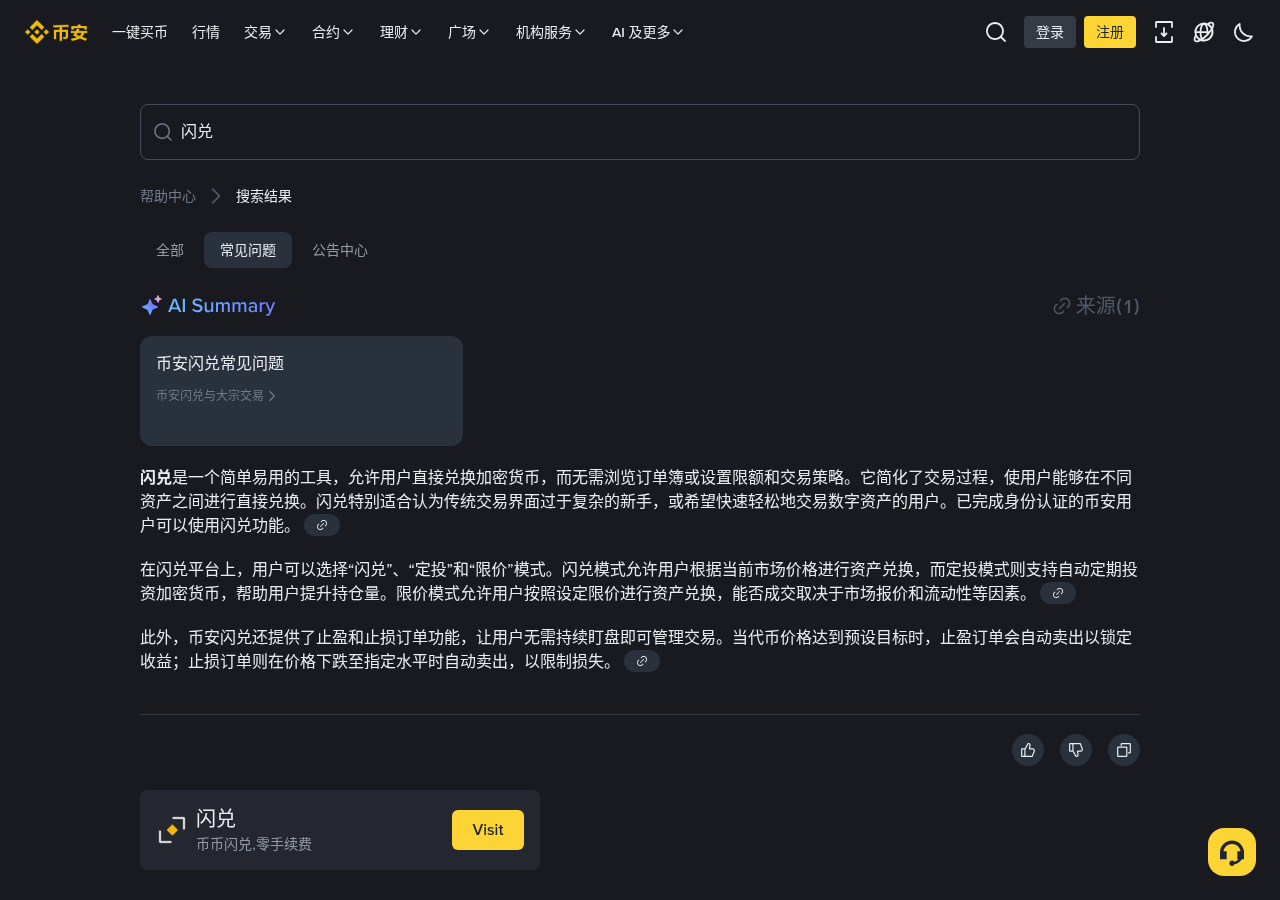Click the thumbs down feedback icon
Screen dimensions: 1280x900
point(1076,750)
